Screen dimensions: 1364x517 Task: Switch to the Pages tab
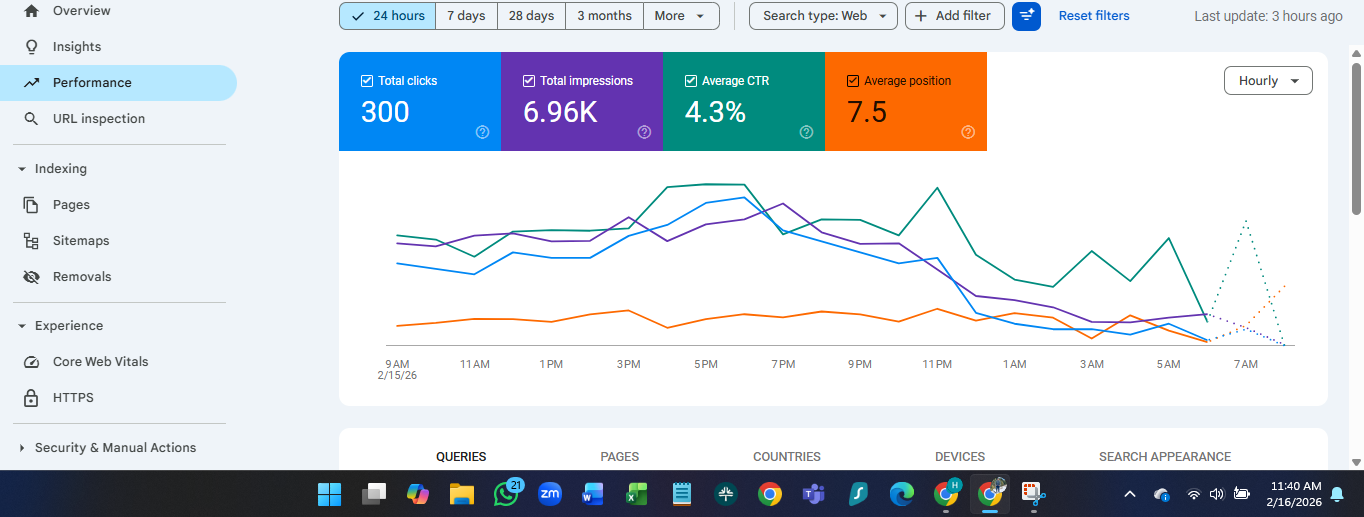tap(619, 457)
